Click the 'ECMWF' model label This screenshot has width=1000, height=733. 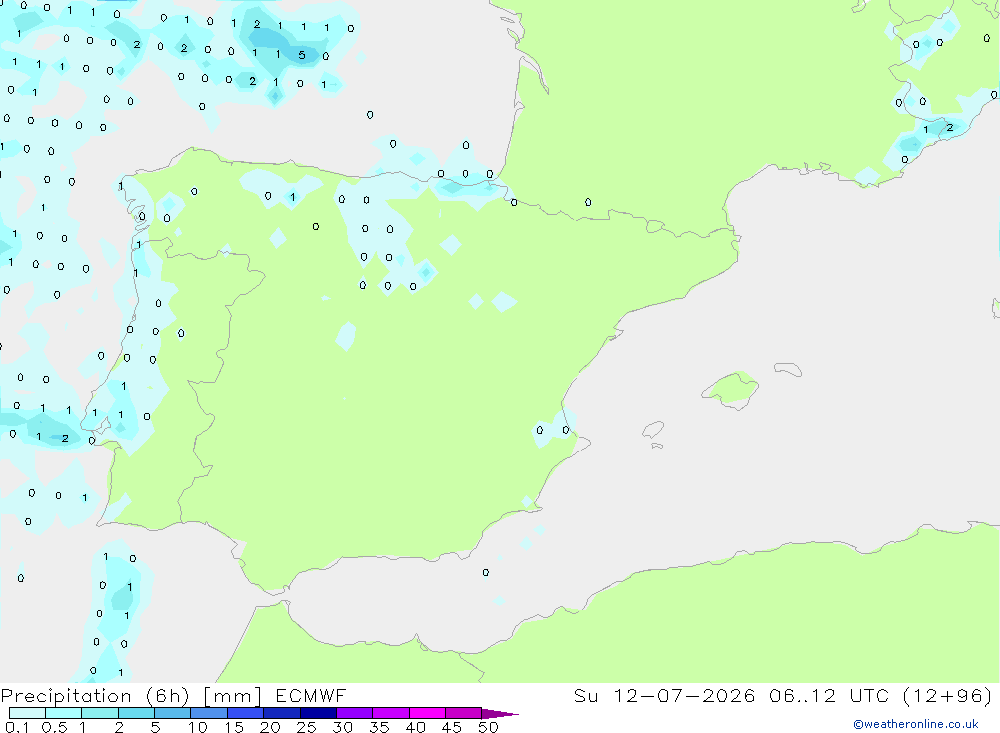coord(311,695)
